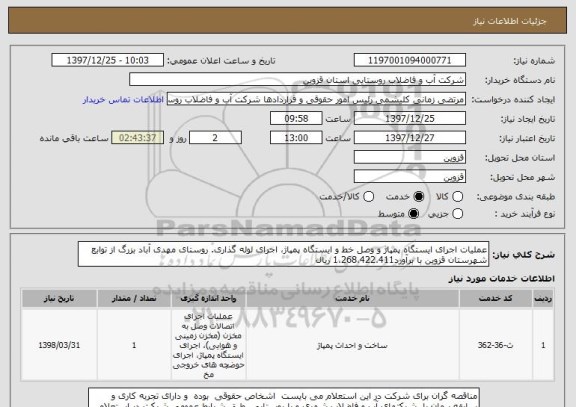The height and width of the screenshot is (407, 576).
Task: Click the تعداد / مقدار column header
Action: click(134, 299)
